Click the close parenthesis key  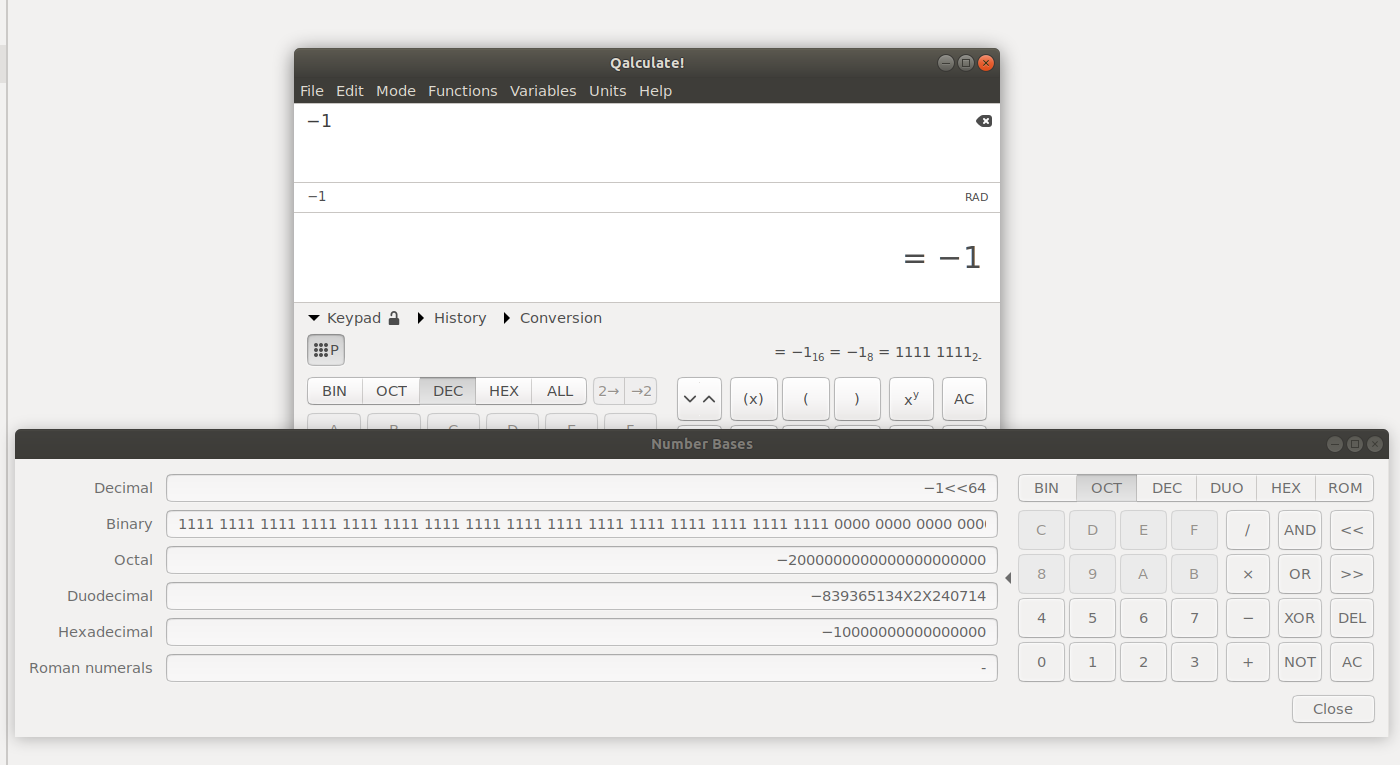tap(858, 399)
